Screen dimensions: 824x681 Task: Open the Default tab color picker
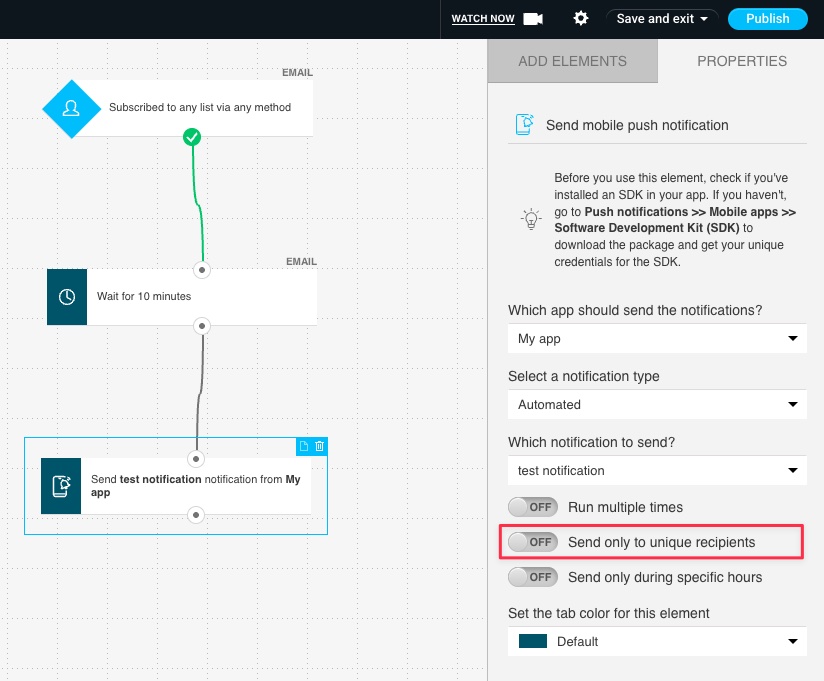[657, 641]
